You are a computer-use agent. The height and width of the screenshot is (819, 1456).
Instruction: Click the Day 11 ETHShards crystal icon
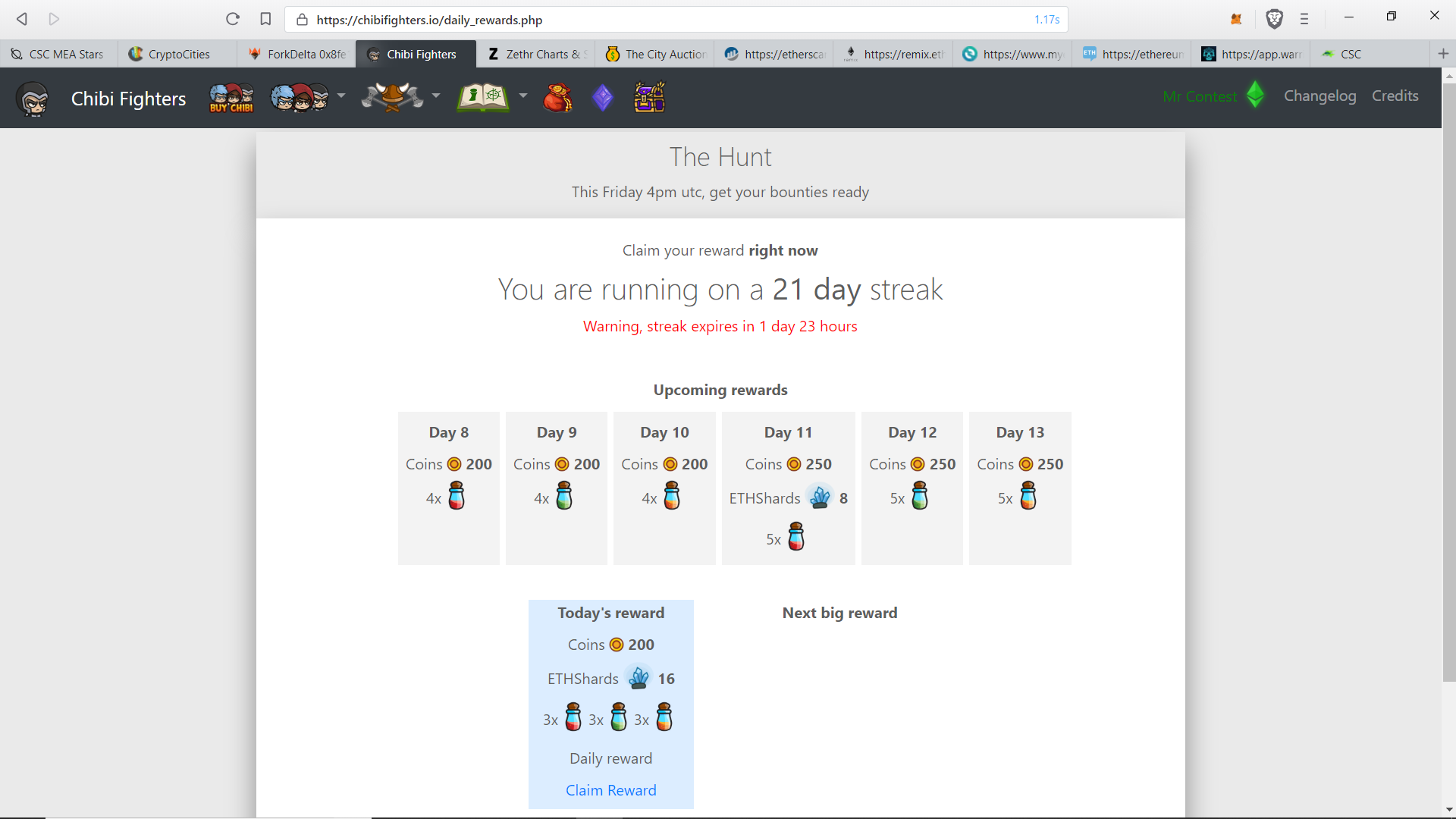[820, 497]
